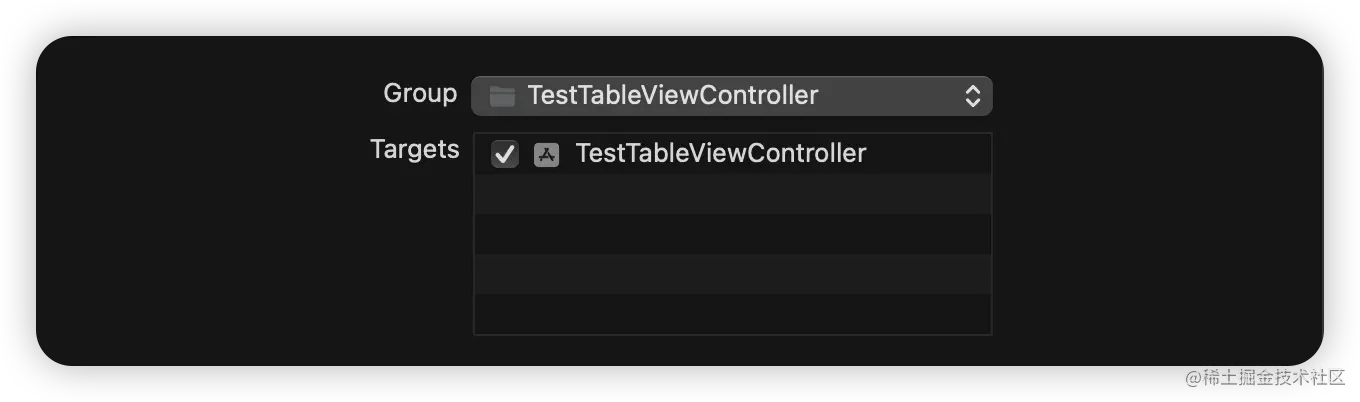
Task: Click the app target icon in Targets list
Action: click(546, 154)
